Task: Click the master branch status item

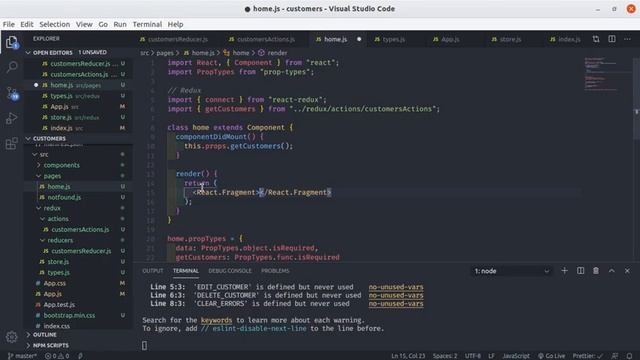Action: pyautogui.click(x=22, y=356)
